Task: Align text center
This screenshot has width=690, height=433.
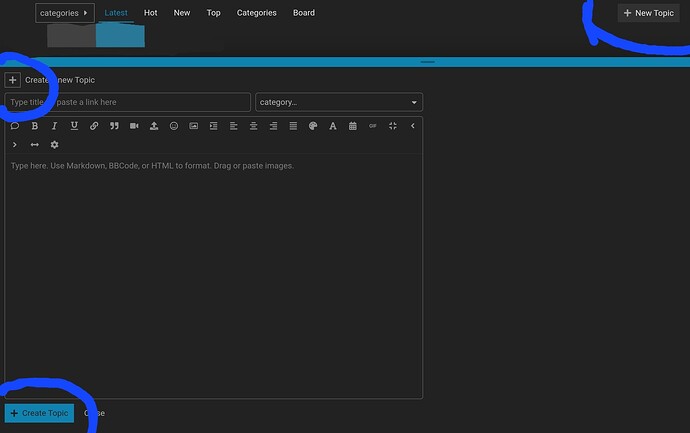Action: pyautogui.click(x=253, y=126)
